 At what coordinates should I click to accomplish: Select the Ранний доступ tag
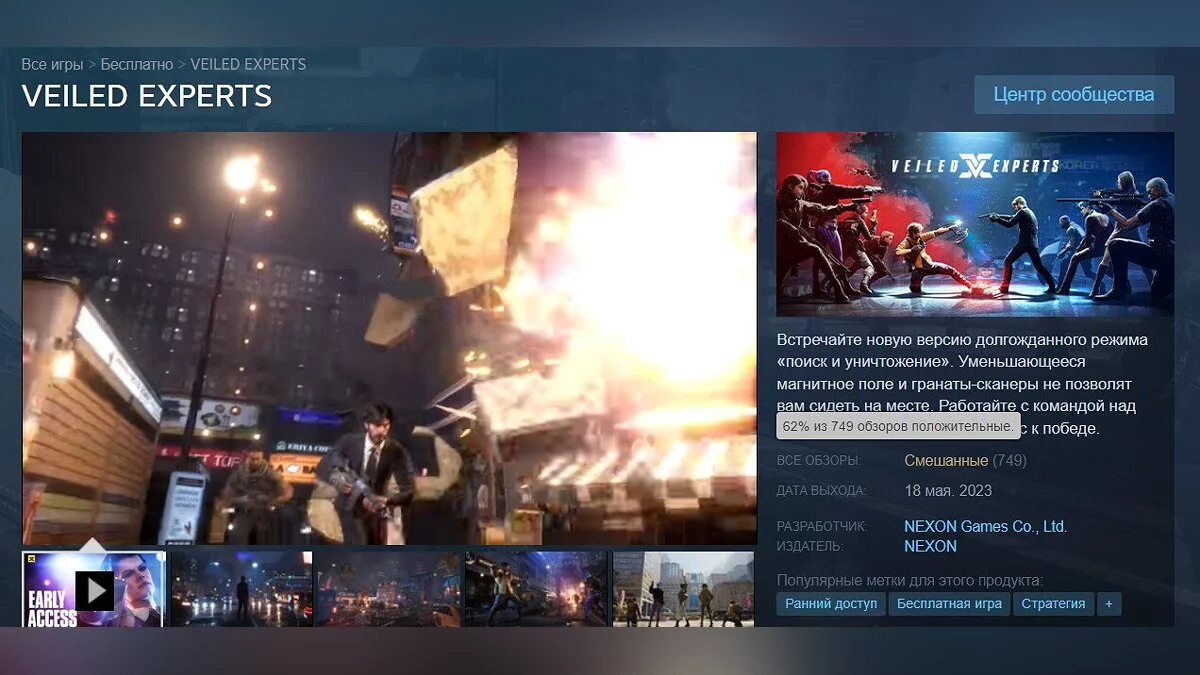(830, 604)
